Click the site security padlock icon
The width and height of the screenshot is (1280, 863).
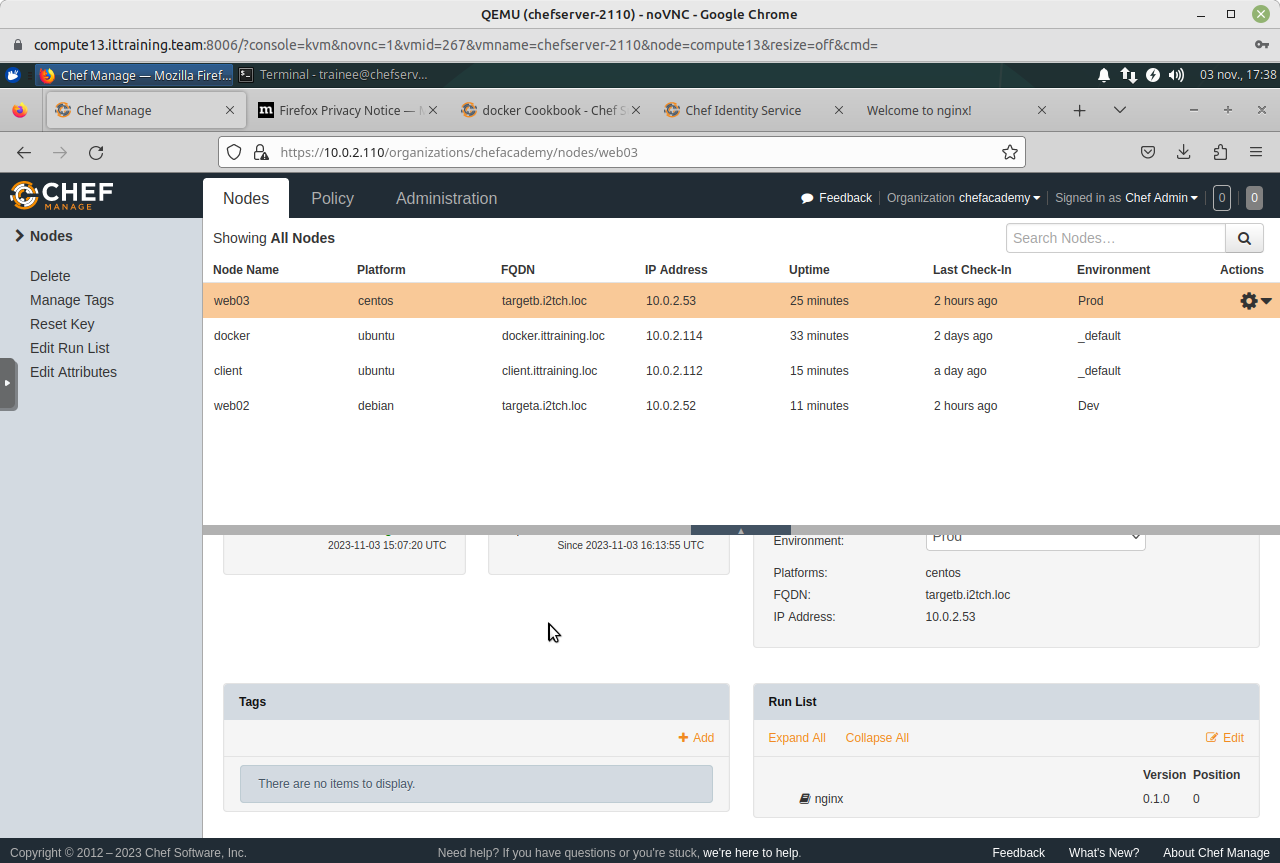(x=261, y=152)
